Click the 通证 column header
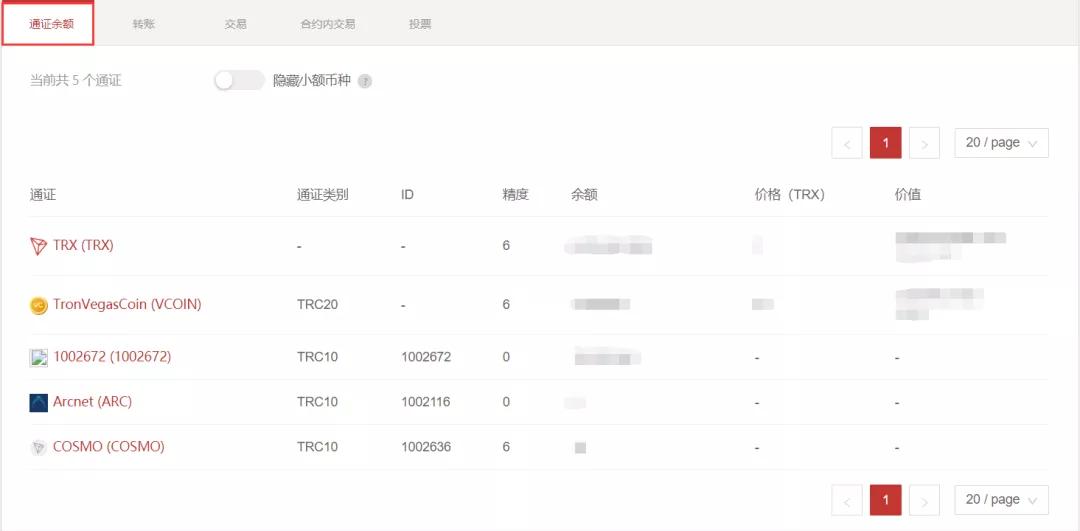This screenshot has width=1080, height=531. point(43,195)
